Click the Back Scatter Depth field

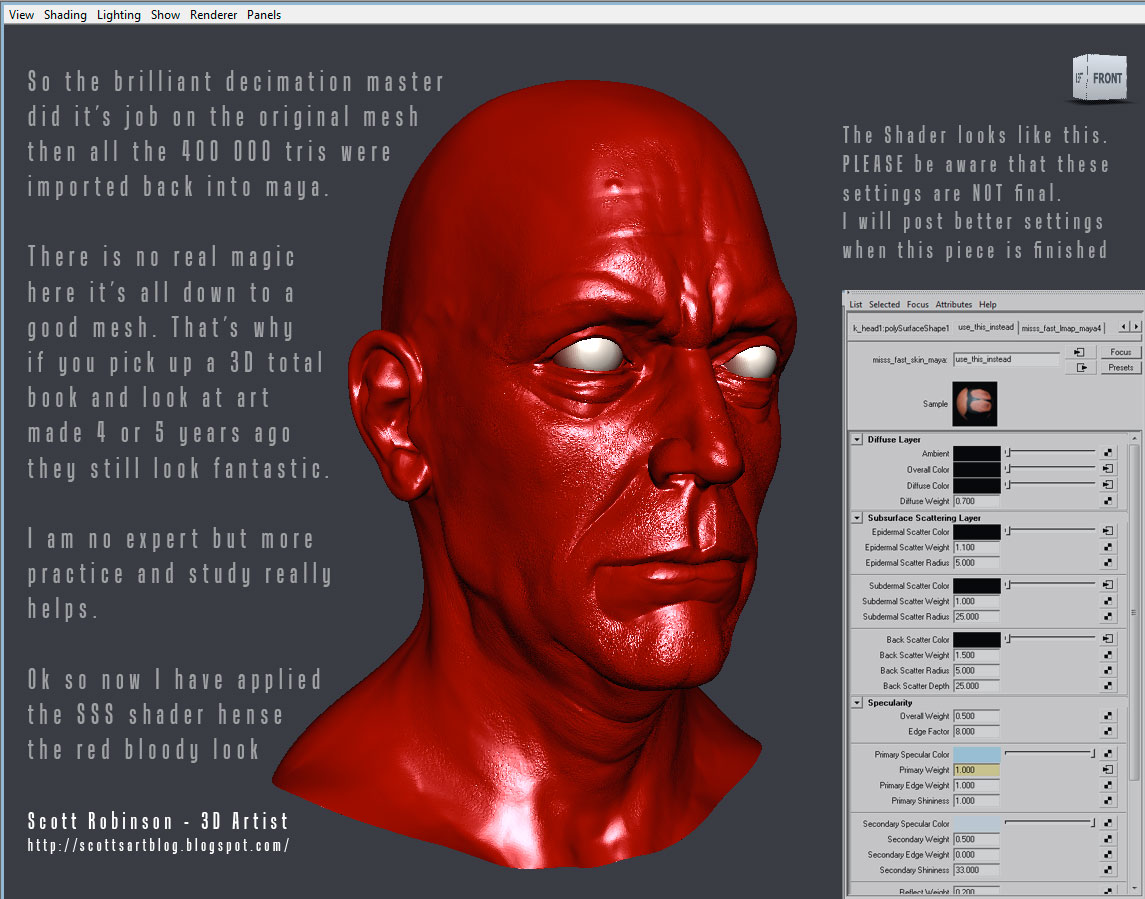(x=976, y=686)
